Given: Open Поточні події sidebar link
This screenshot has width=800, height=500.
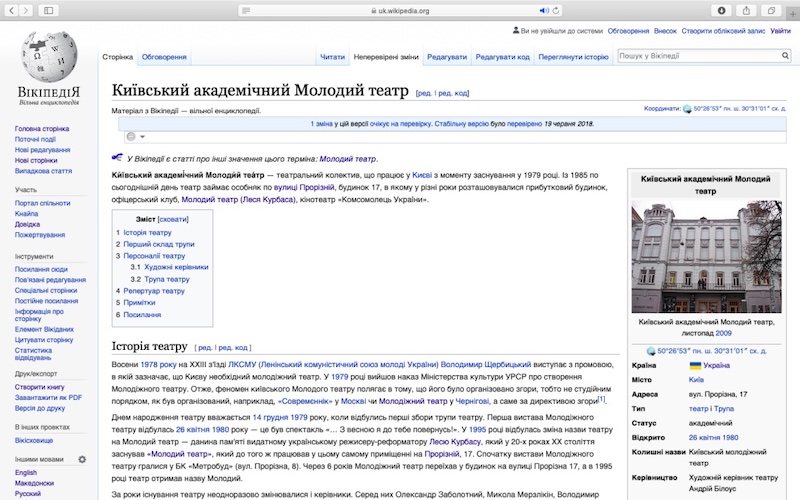Looking at the screenshot, I should coord(35,139).
